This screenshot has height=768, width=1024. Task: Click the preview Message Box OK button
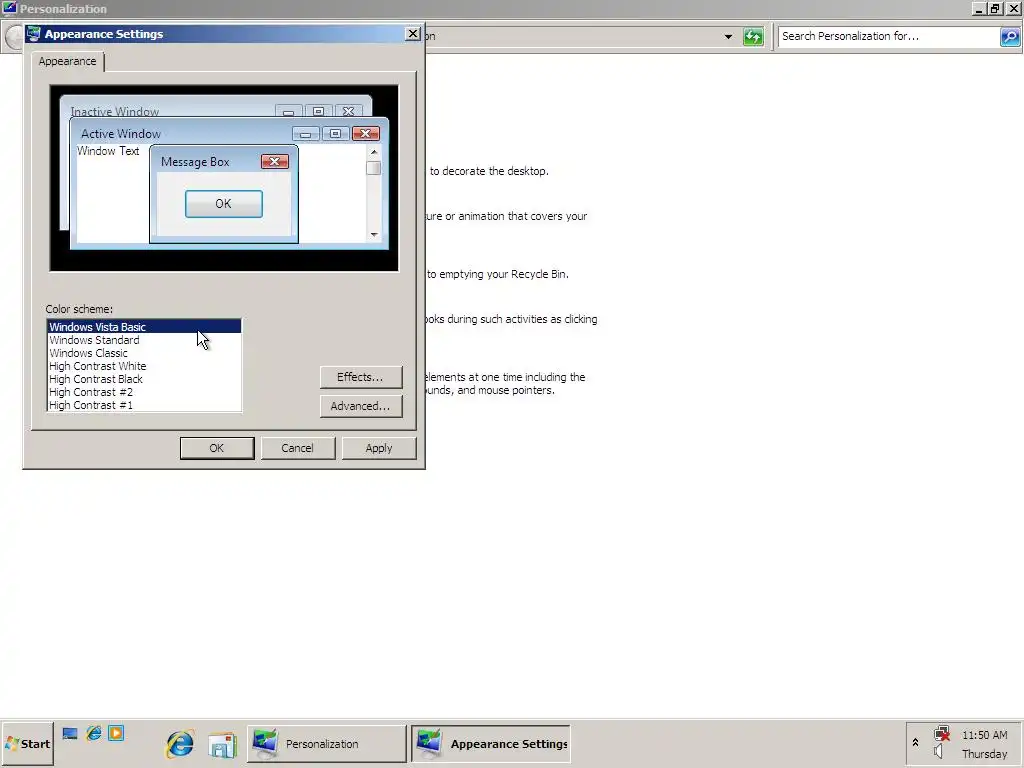[223, 204]
